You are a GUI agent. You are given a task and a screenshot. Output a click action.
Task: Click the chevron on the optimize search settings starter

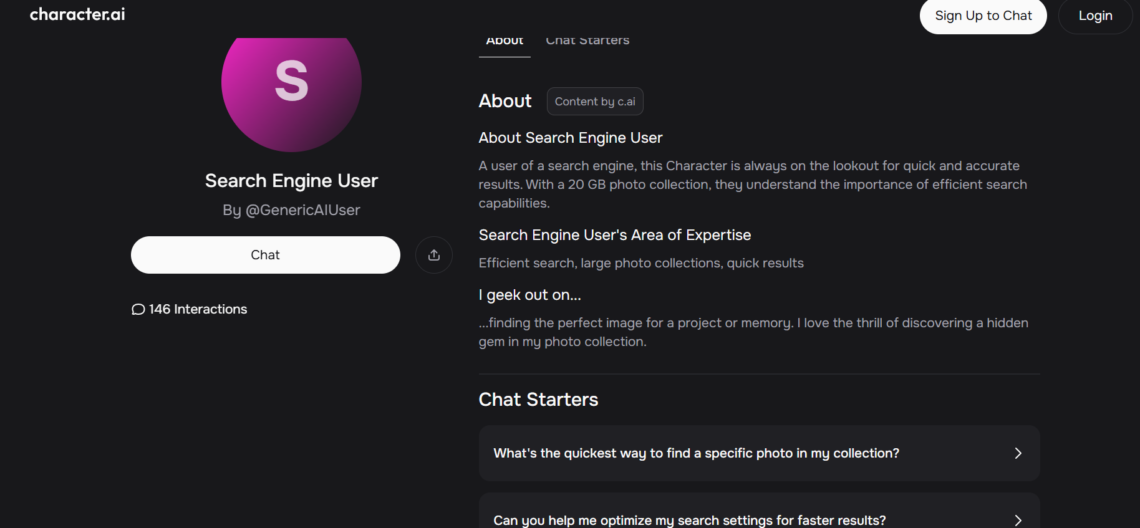tap(1018, 520)
